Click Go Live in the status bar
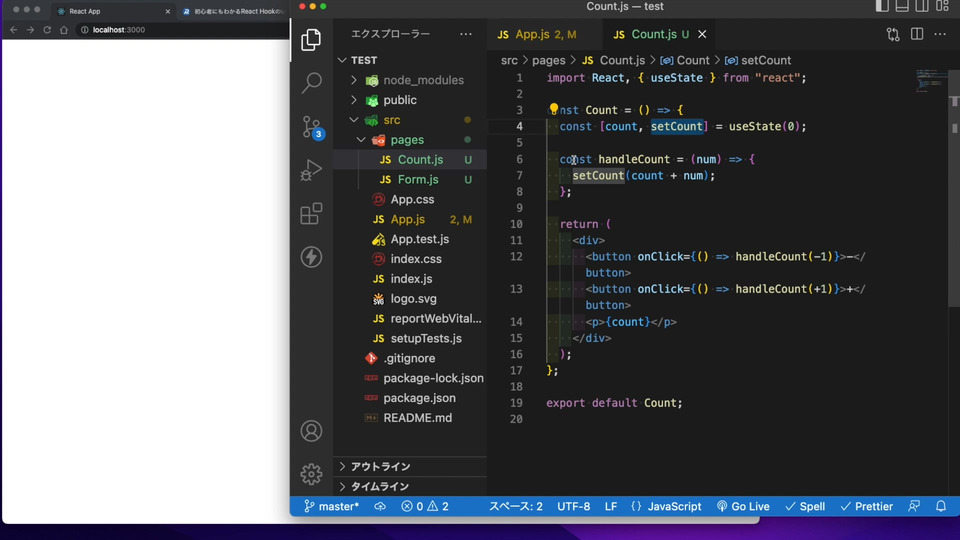The image size is (960, 540). (742, 506)
